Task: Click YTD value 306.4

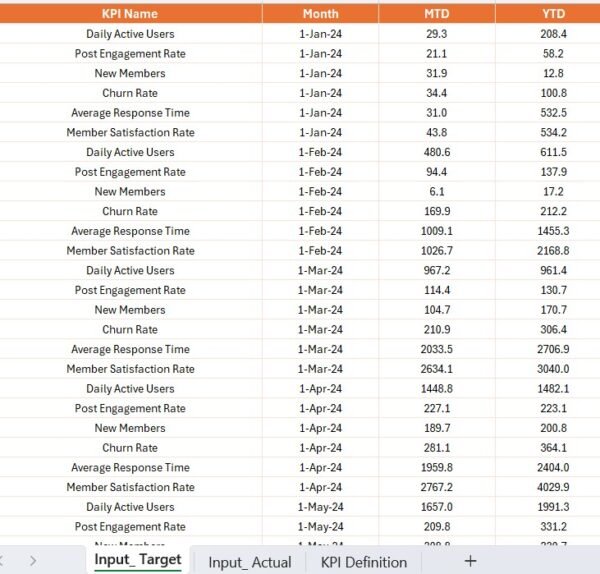Action: [x=553, y=329]
